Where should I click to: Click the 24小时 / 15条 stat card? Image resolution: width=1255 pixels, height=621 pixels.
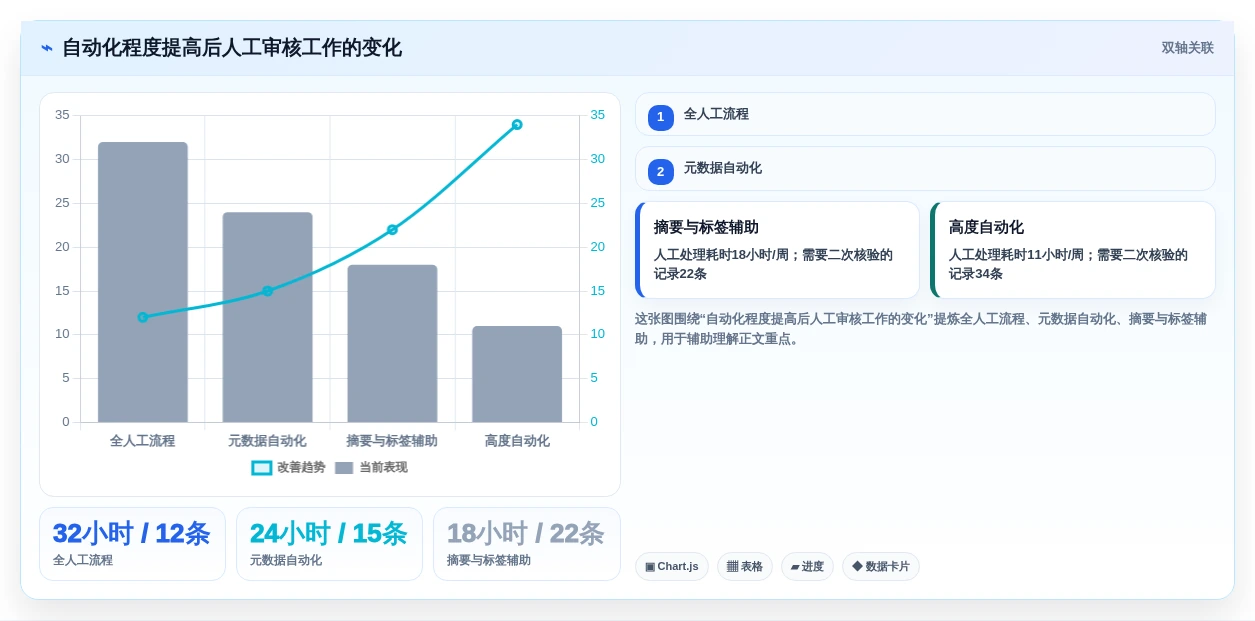pos(329,544)
